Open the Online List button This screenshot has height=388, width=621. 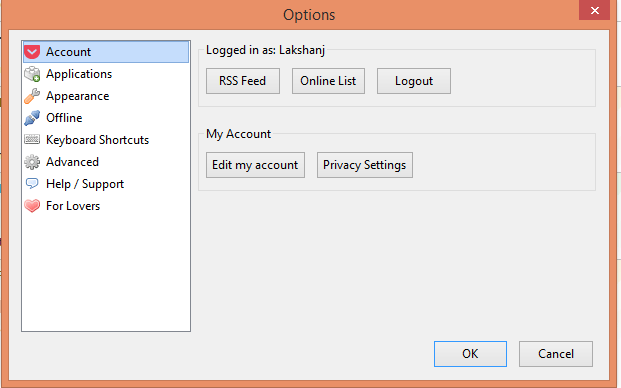coord(328,81)
